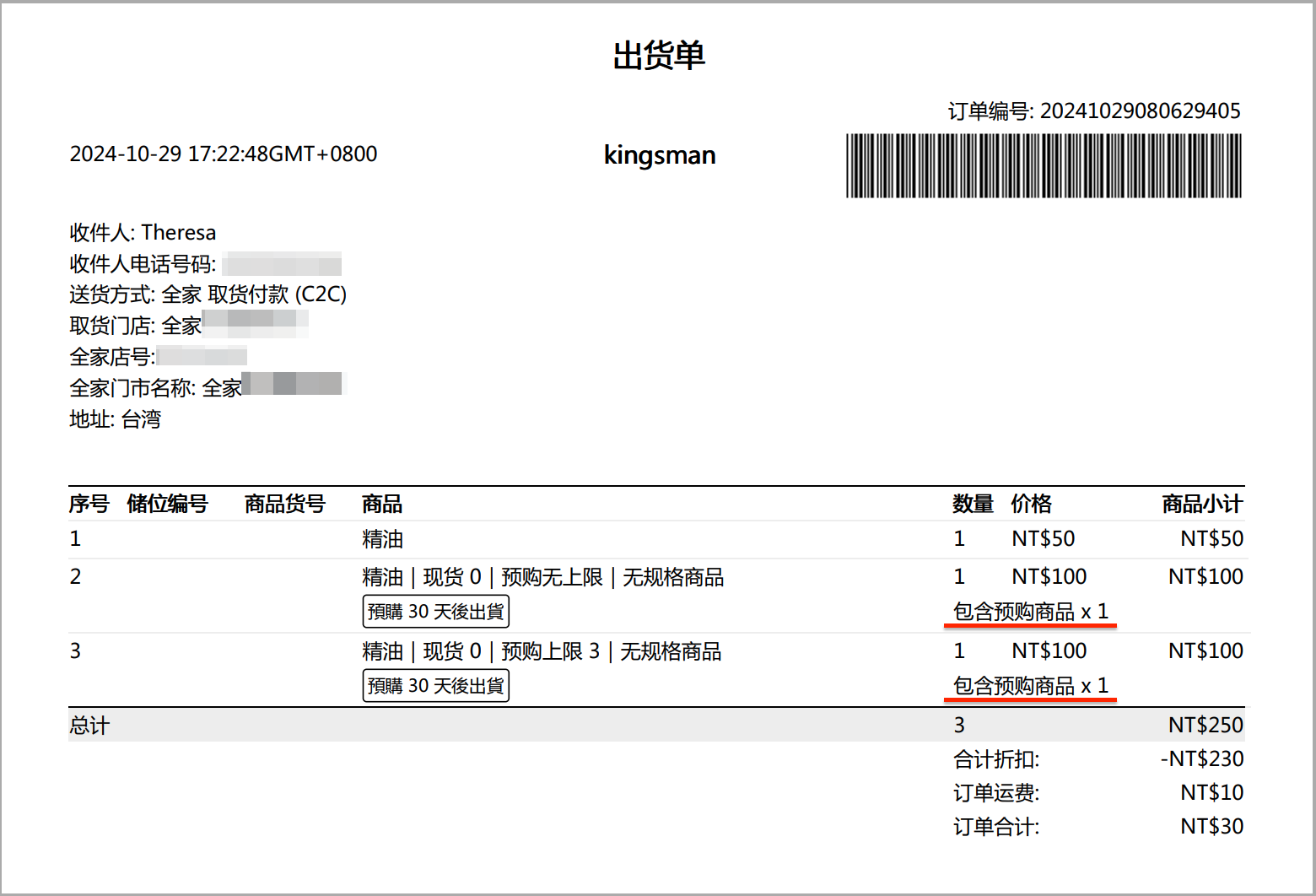
Task: Click recipient name 收件人: Theresa
Action: point(143,232)
